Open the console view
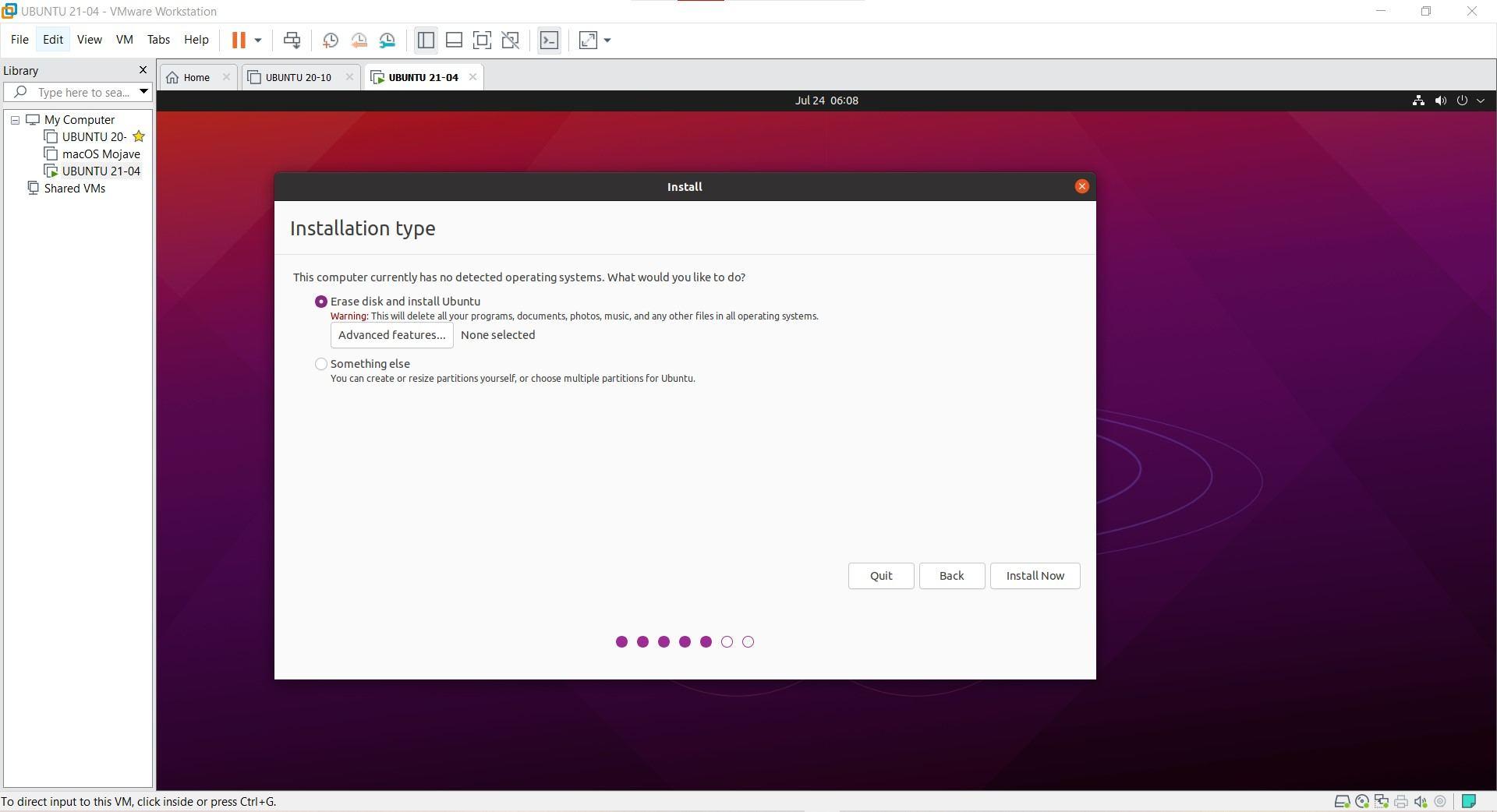This screenshot has height=812, width=1497. coord(549,40)
